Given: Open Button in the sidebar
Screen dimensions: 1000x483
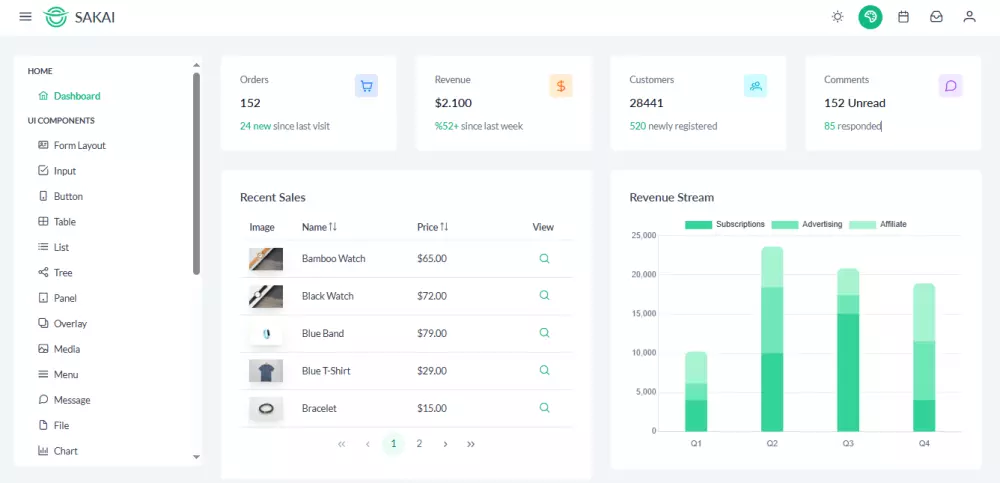Looking at the screenshot, I should (x=60, y=197).
